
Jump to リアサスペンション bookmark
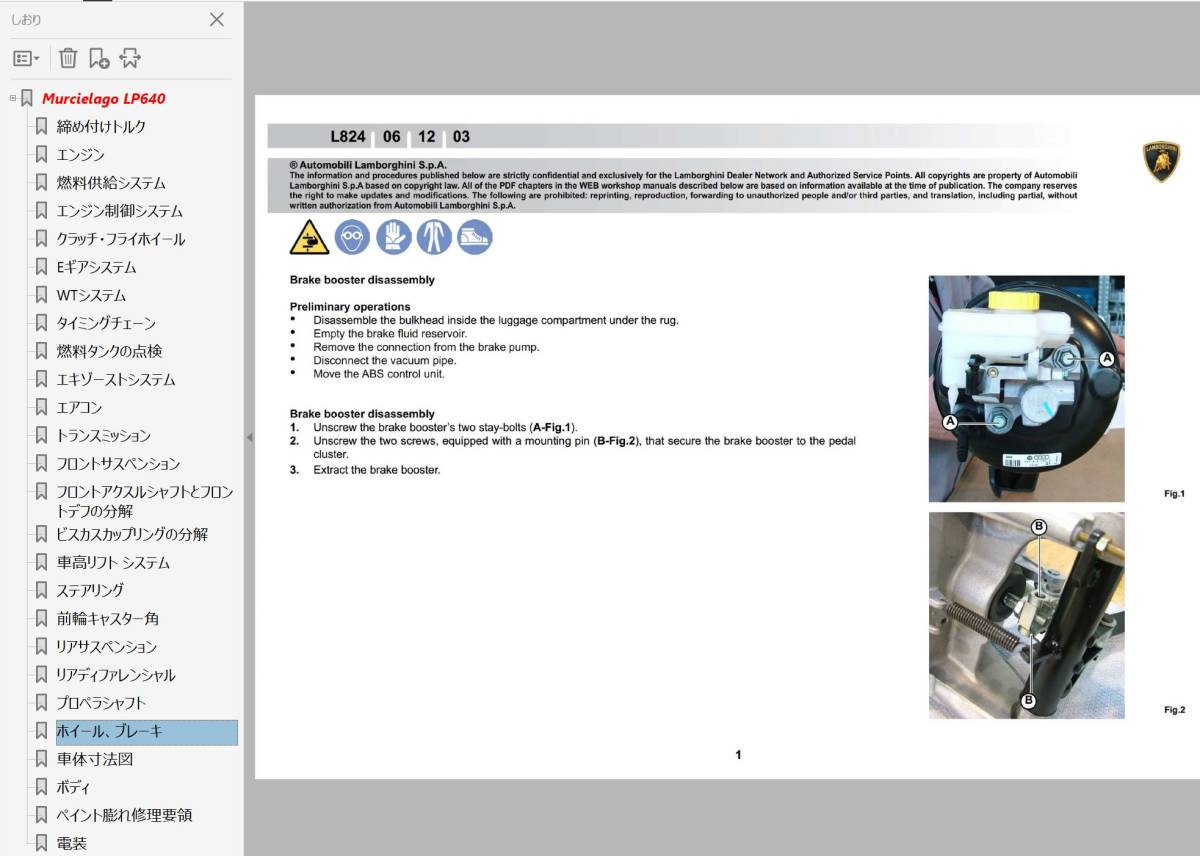107,646
